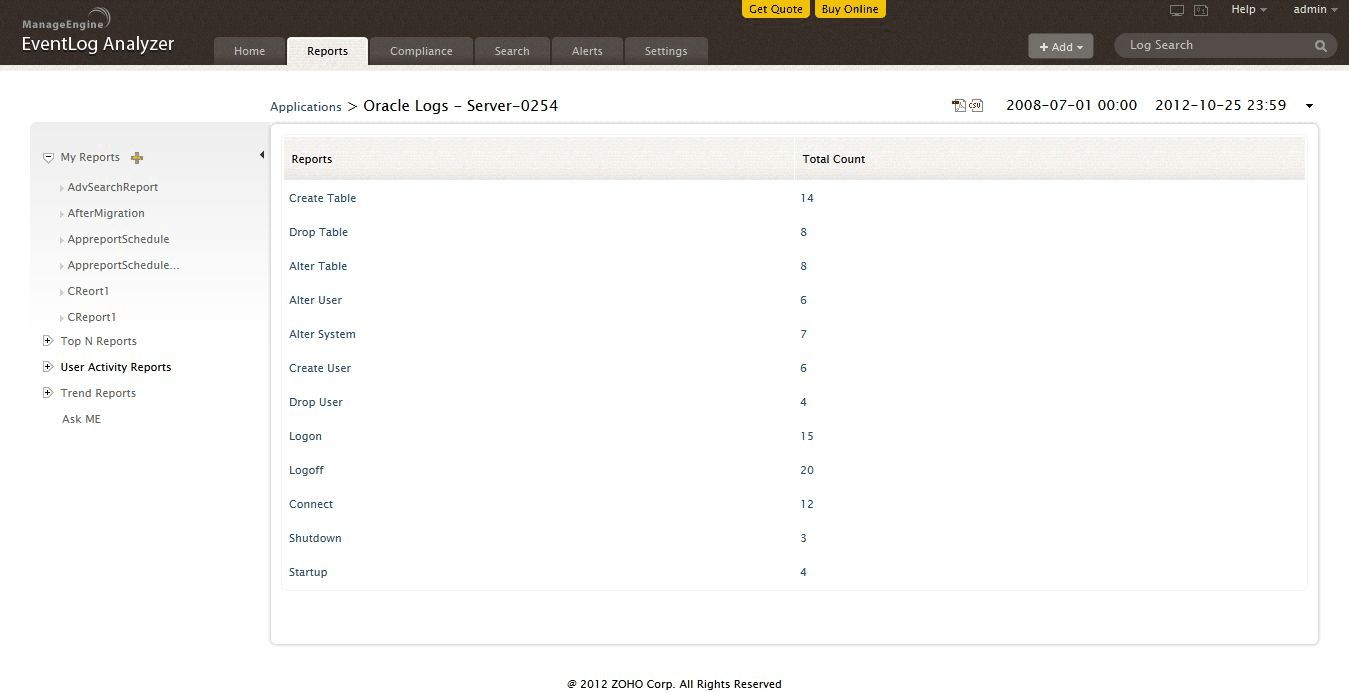
Task: Click the Shutdown count value 3
Action: (x=804, y=538)
